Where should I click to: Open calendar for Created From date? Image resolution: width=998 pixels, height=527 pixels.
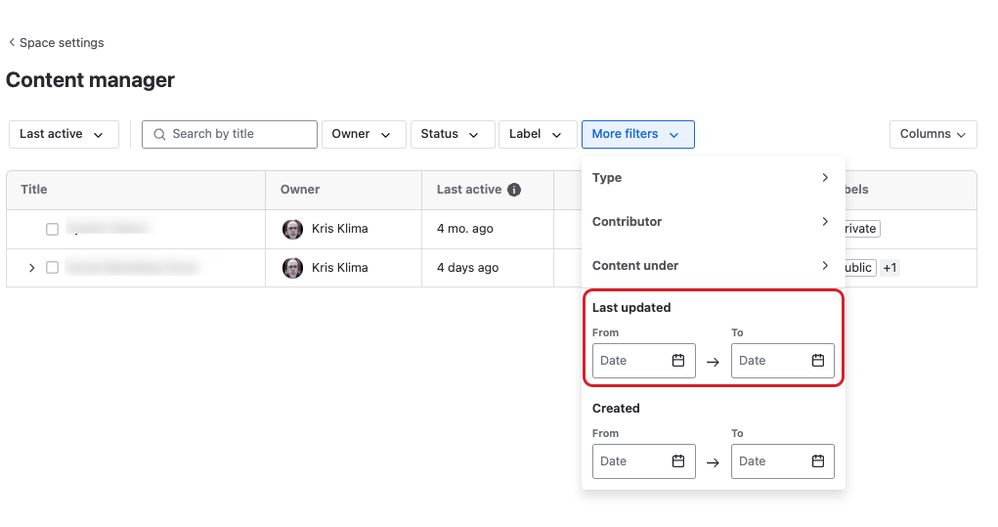pyautogui.click(x=678, y=461)
